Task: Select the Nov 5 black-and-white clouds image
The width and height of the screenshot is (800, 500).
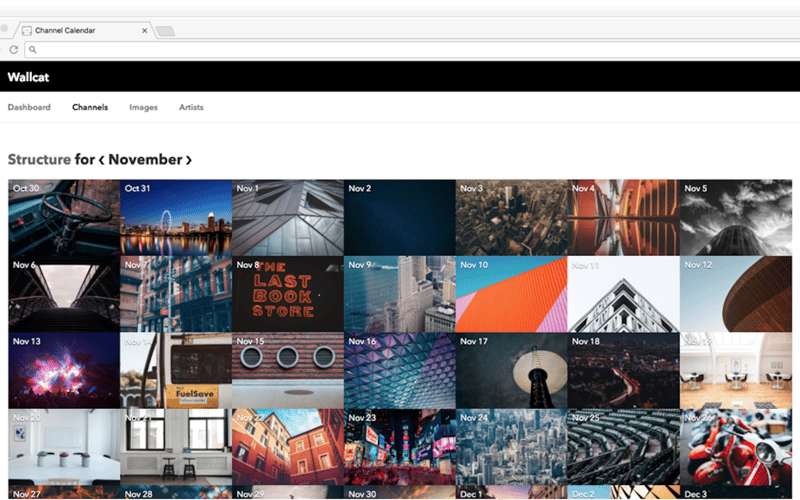Action: tap(736, 217)
